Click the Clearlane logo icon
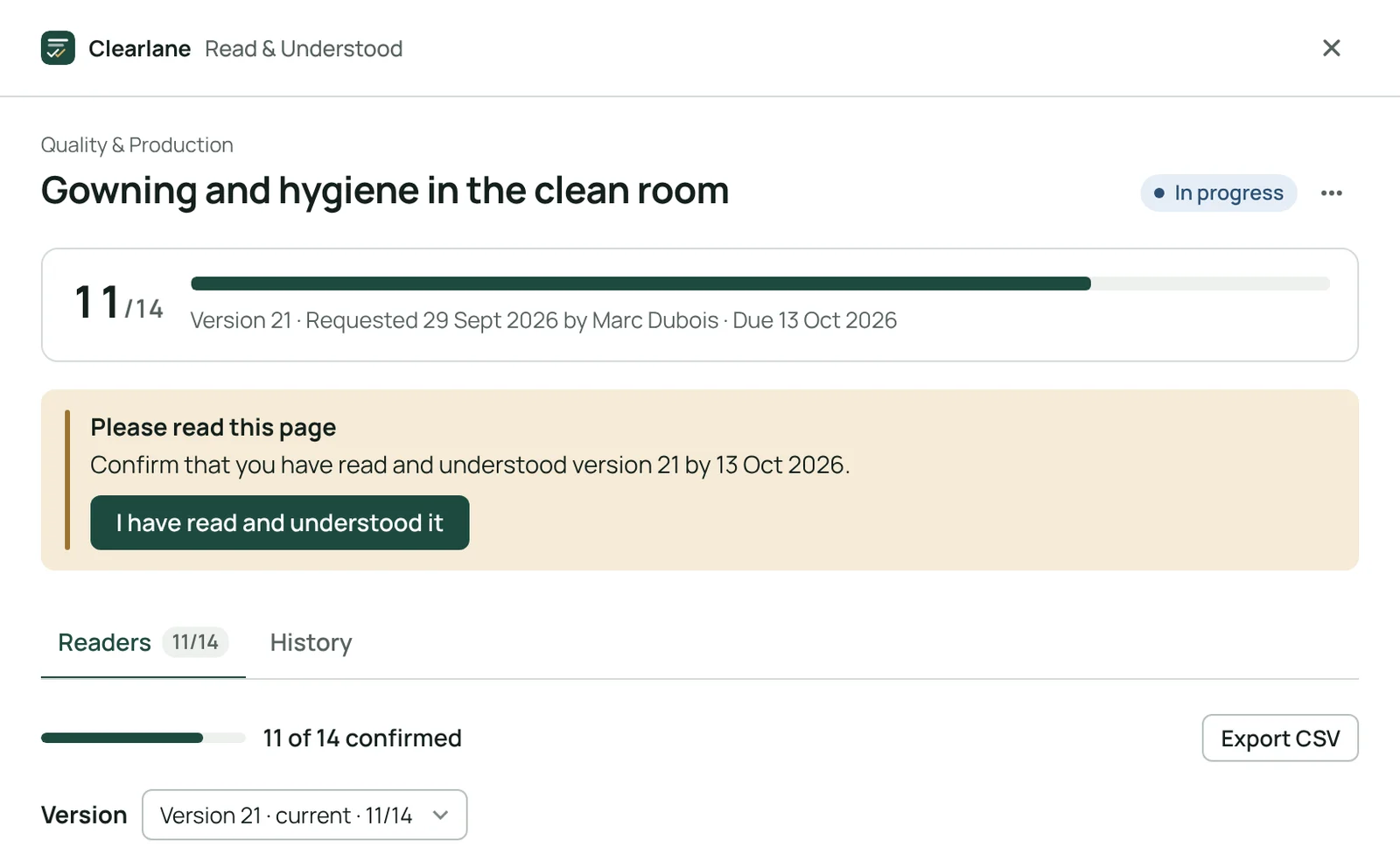This screenshot has width=1400, height=854. click(x=58, y=48)
